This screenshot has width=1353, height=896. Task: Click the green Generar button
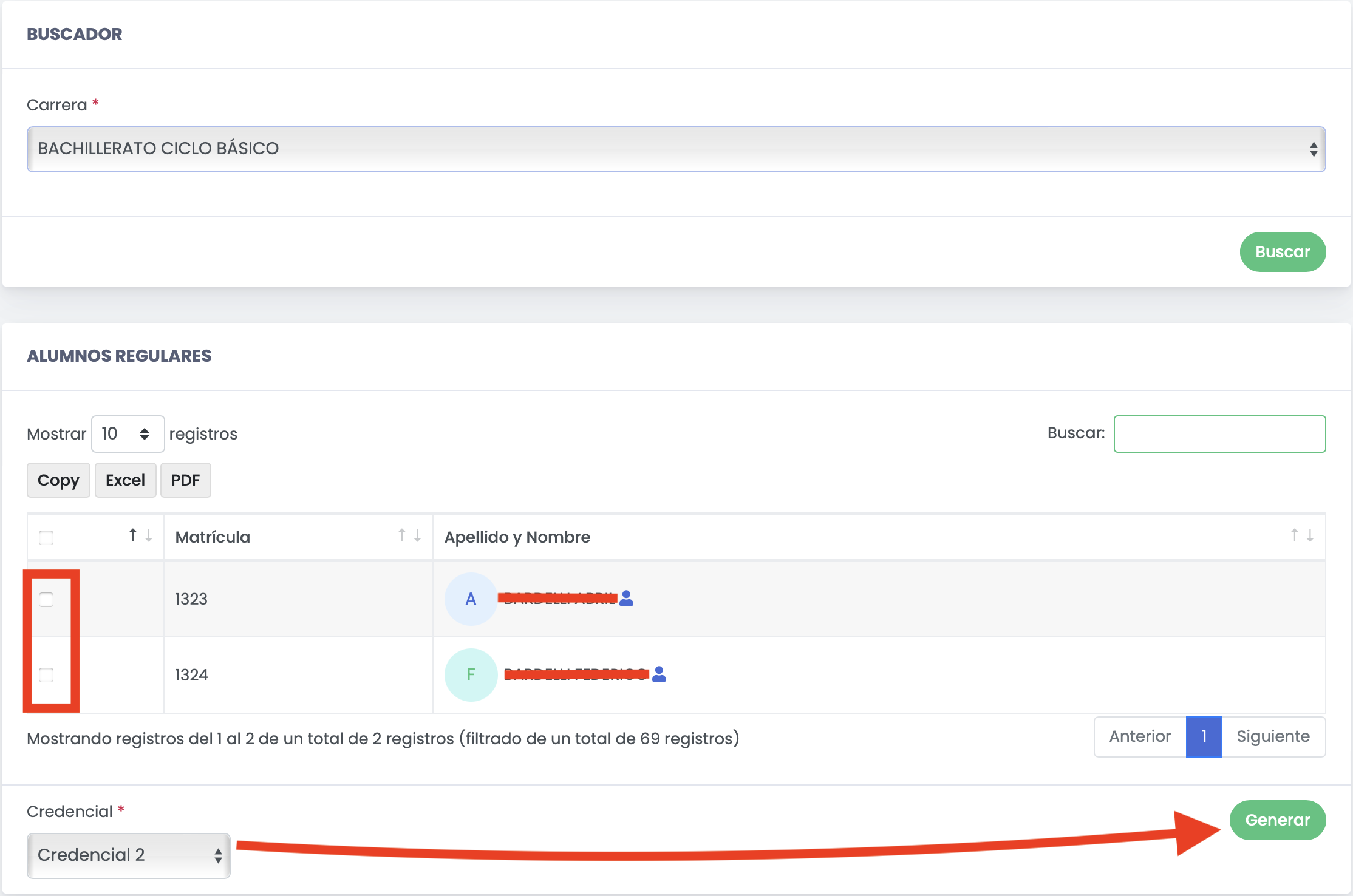pos(1278,820)
